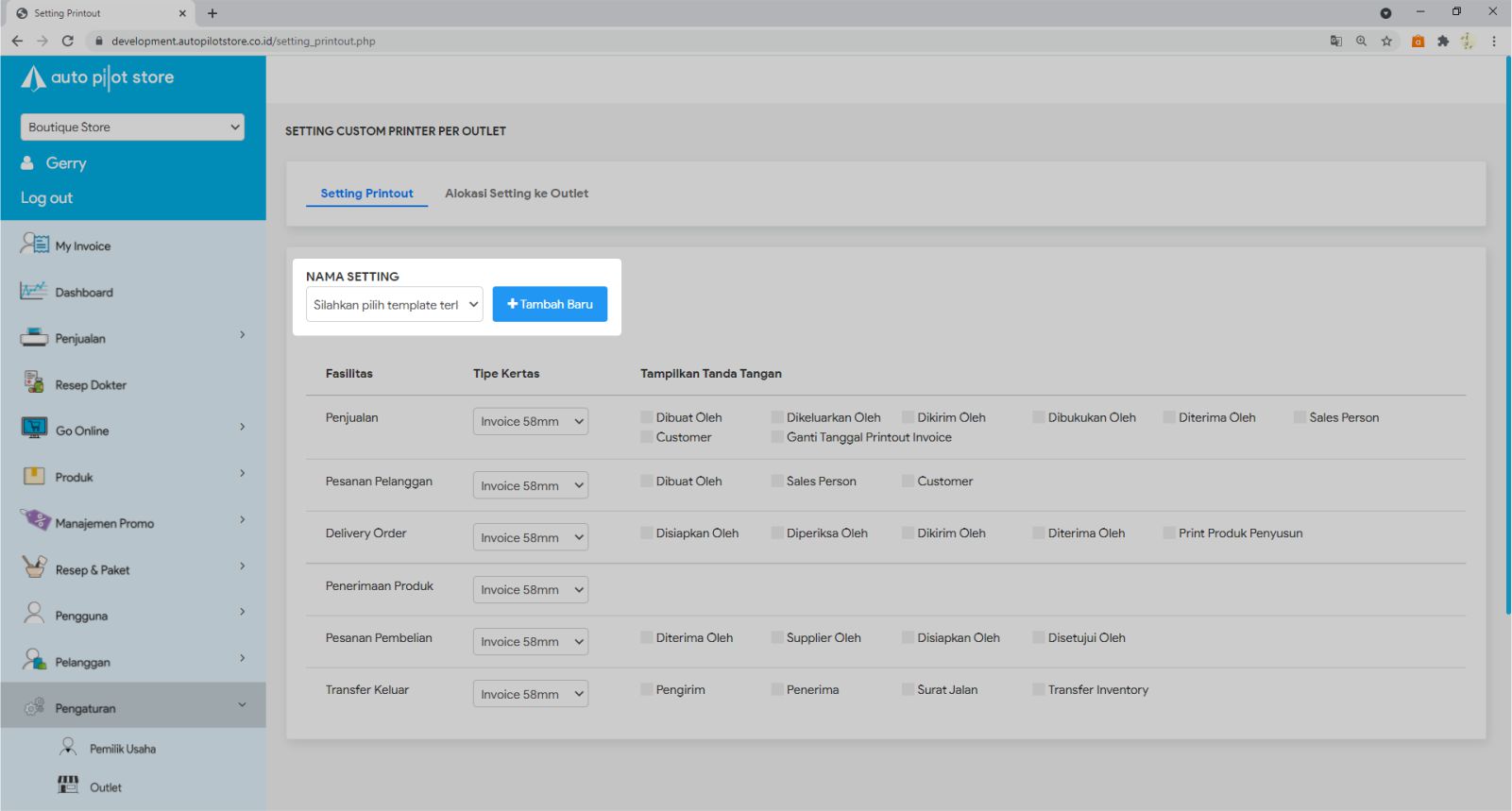Click the My Invoice sidebar icon
This screenshot has height=811, width=1512.
[x=34, y=245]
